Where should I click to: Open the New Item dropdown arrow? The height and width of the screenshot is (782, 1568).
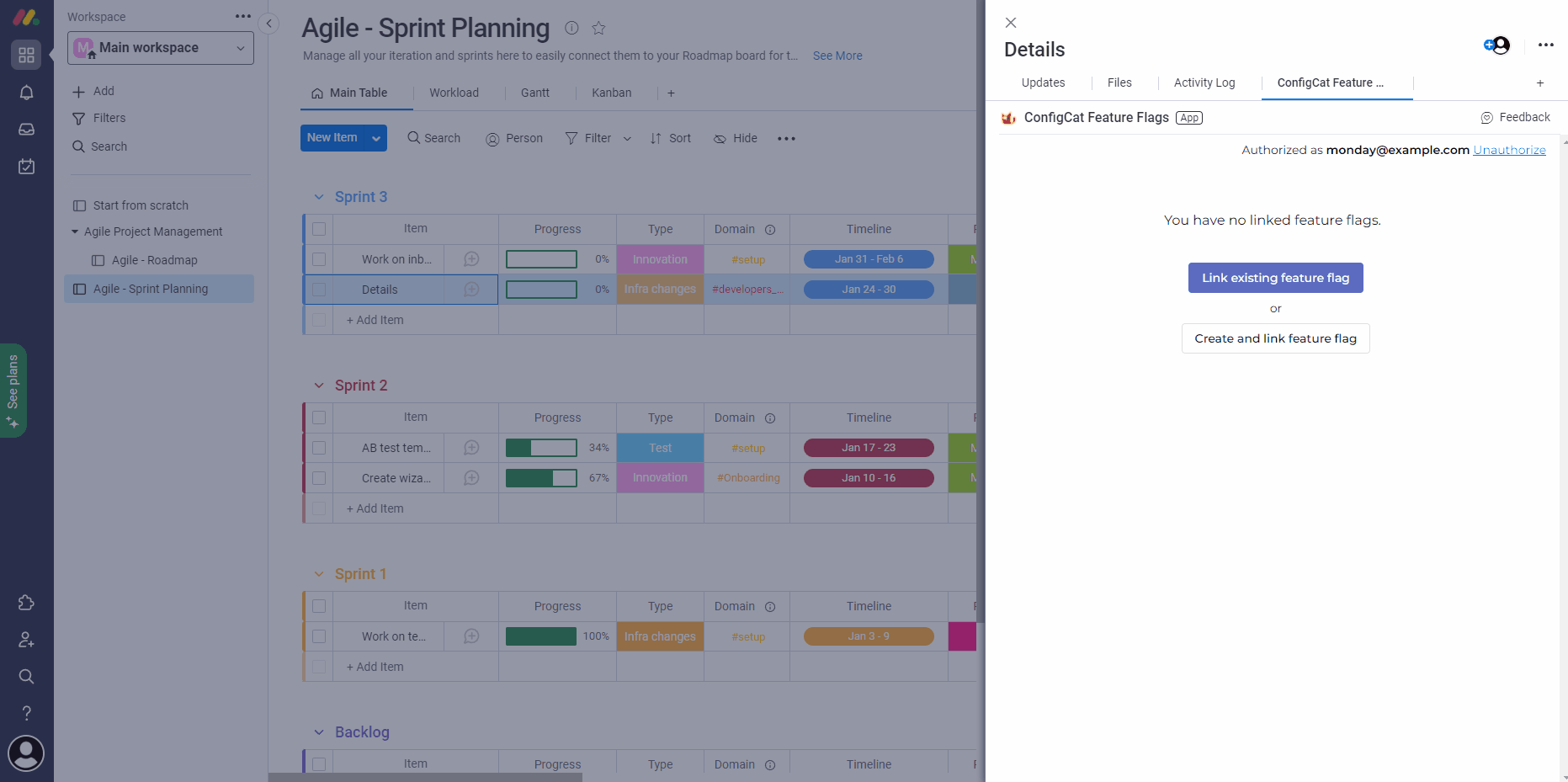pyautogui.click(x=375, y=137)
